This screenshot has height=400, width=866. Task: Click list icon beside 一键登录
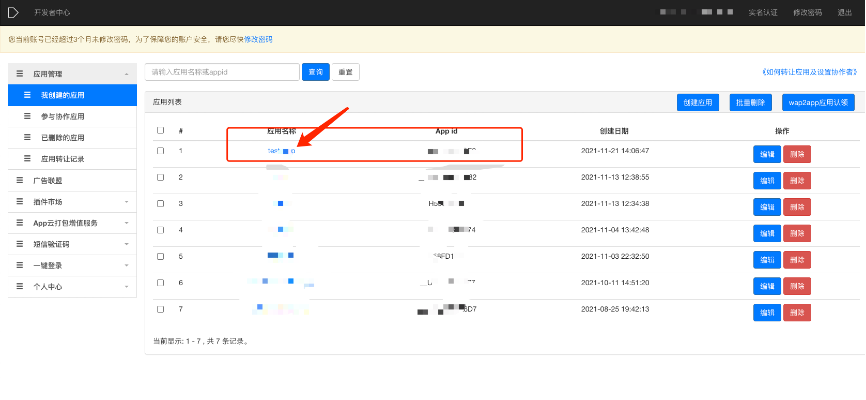point(20,265)
